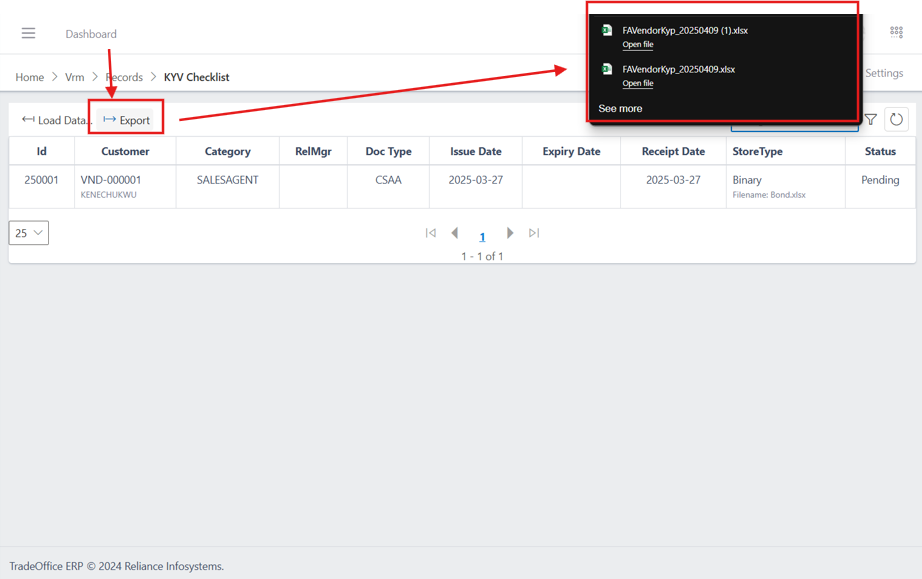Open the hamburger navigation menu
Viewport: 922px width, 579px height.
pos(28,34)
